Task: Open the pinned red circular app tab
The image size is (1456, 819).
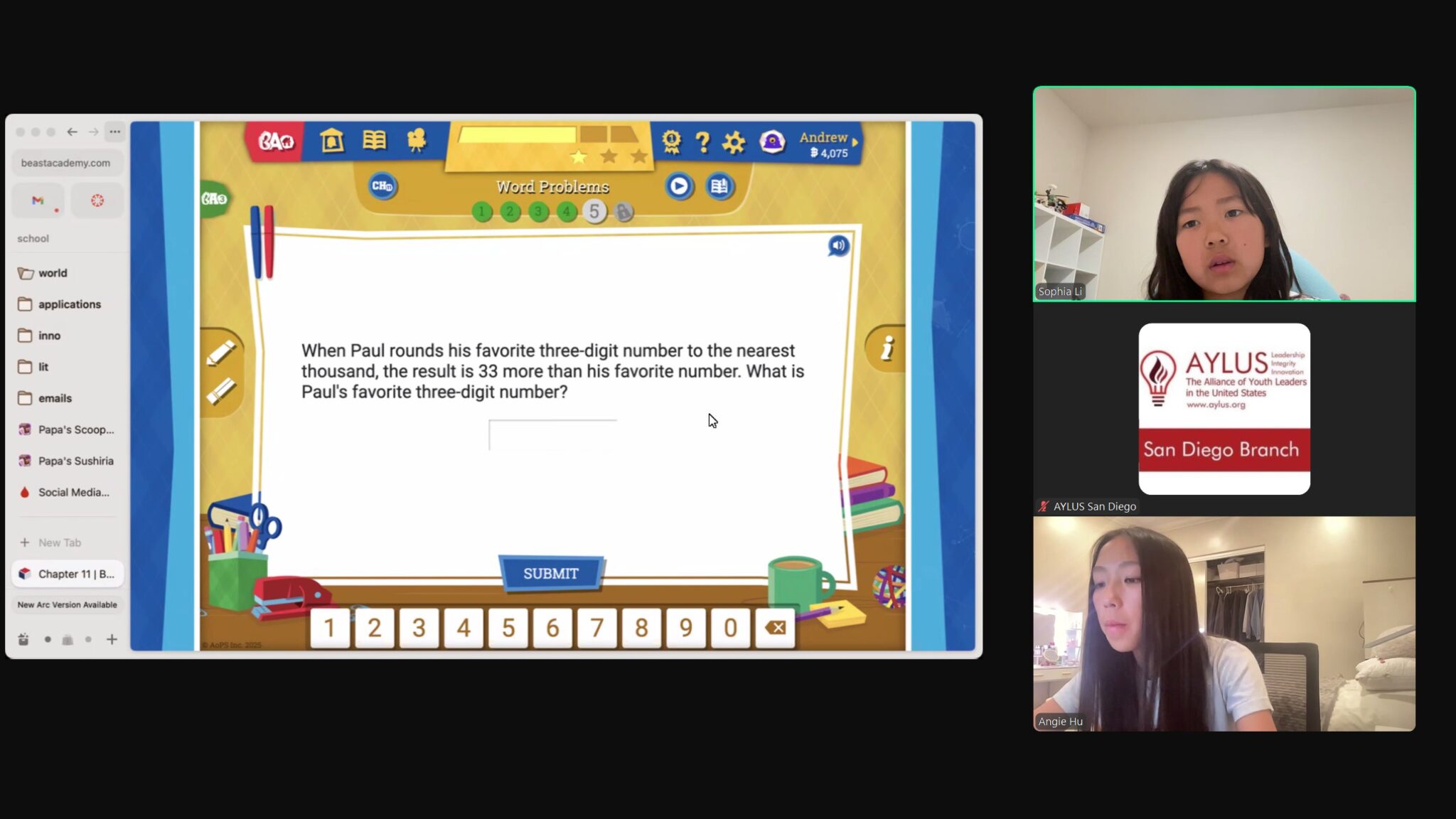Action: [97, 200]
